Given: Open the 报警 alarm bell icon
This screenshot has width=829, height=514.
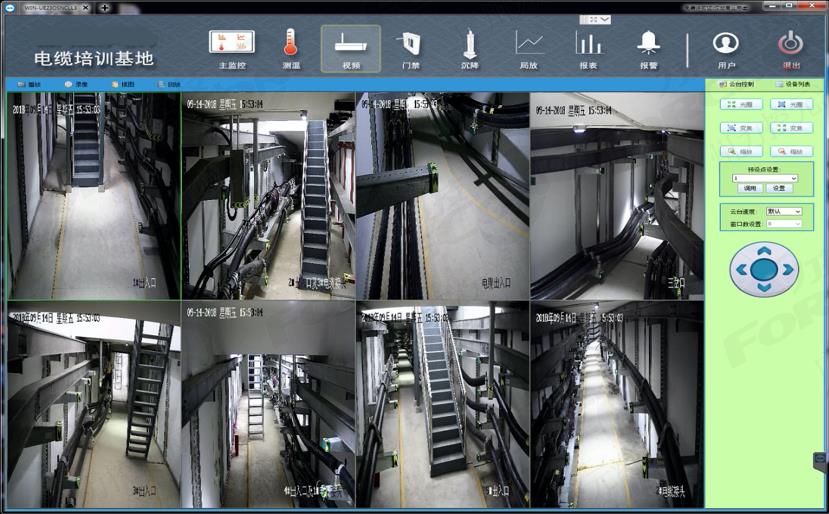Looking at the screenshot, I should coord(649,50).
